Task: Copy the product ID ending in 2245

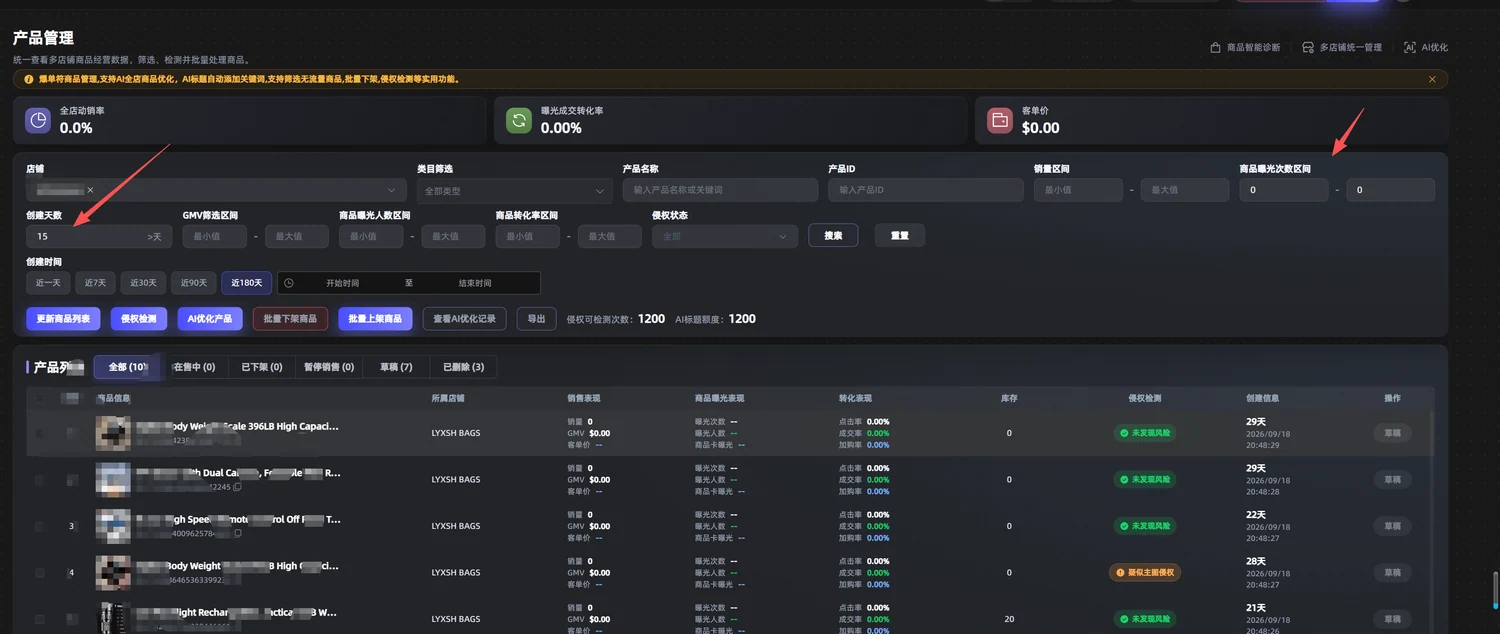Action: tap(237, 487)
